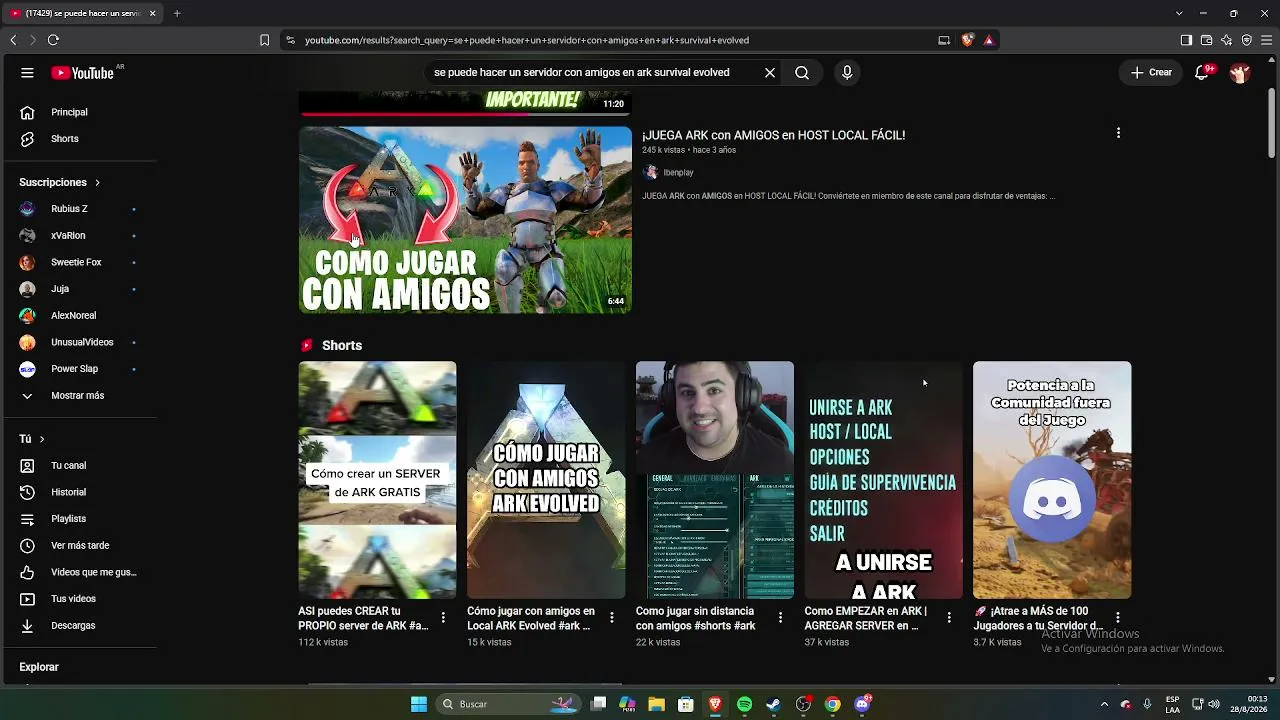The width and height of the screenshot is (1280, 720).
Task: Open options for the Atrae a MÁS de 100 short
Action: 1118,618
